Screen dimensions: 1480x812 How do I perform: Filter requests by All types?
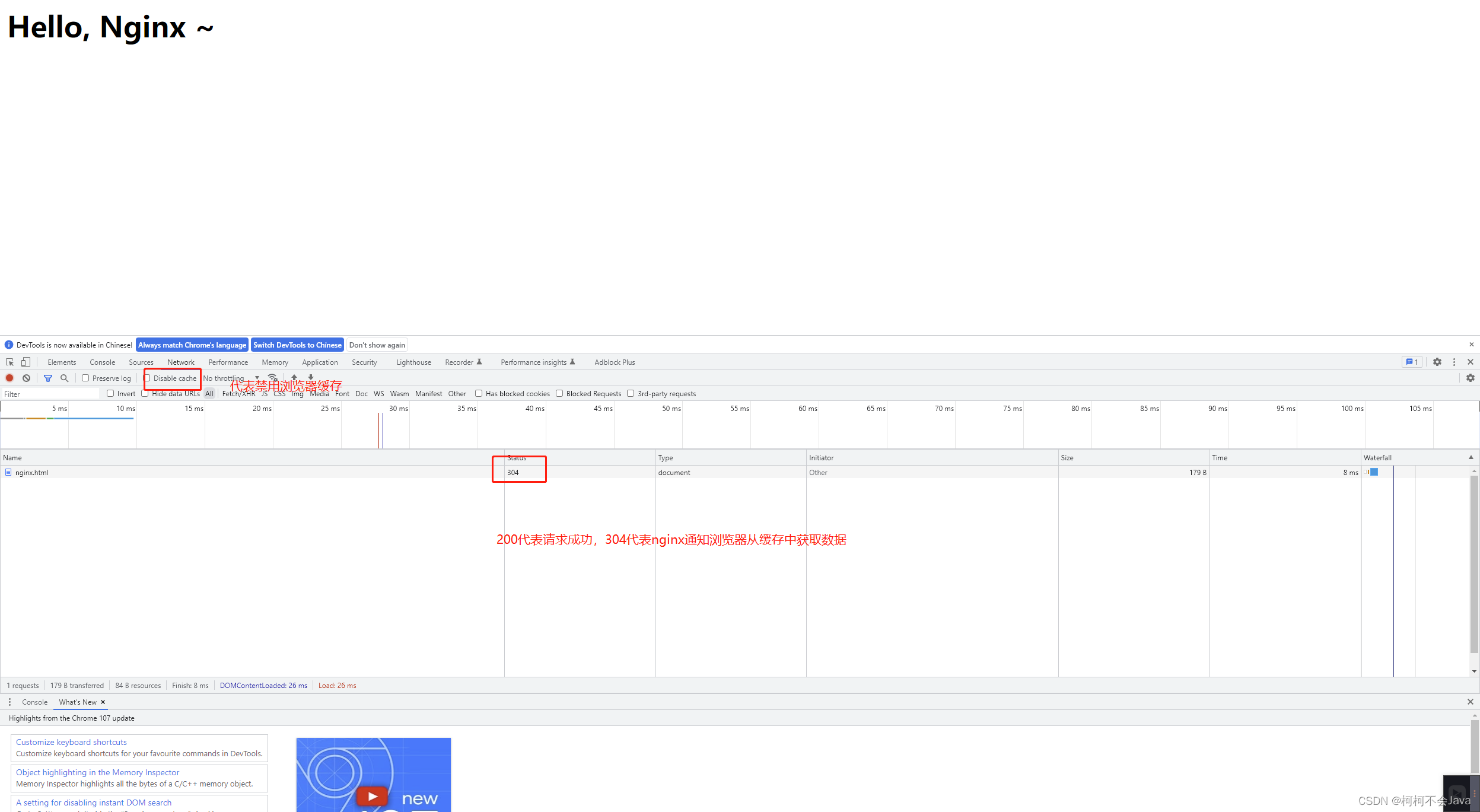click(209, 393)
